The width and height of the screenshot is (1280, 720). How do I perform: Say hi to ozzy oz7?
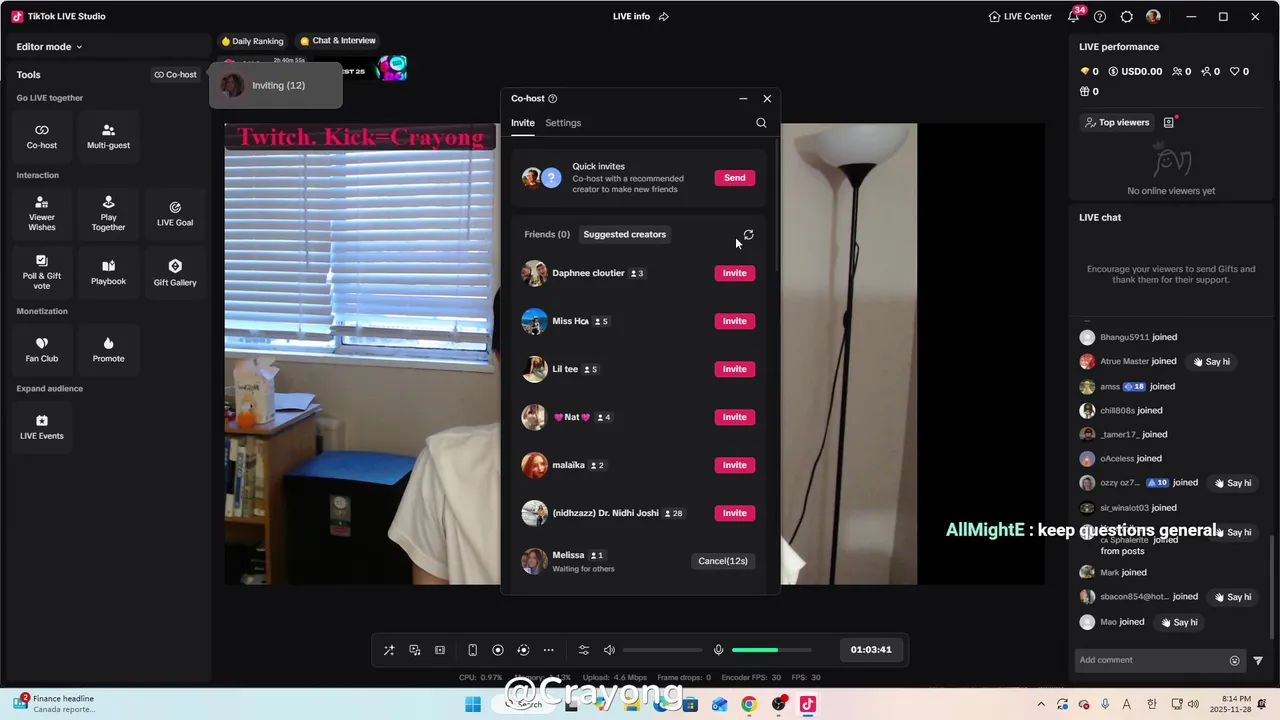(1233, 483)
